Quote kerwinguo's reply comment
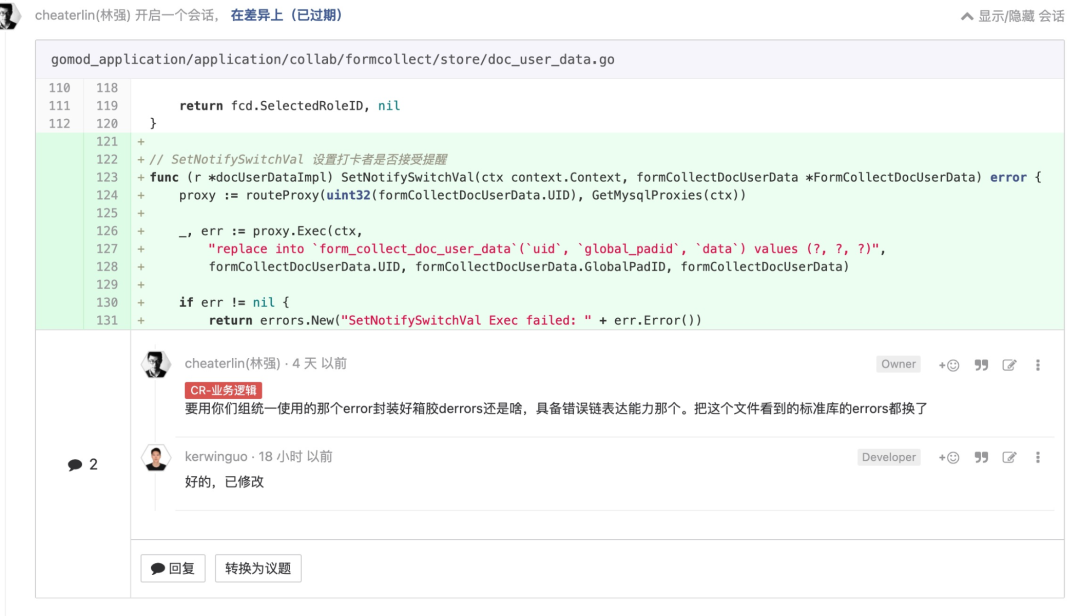1080x616 pixels. pos(981,458)
